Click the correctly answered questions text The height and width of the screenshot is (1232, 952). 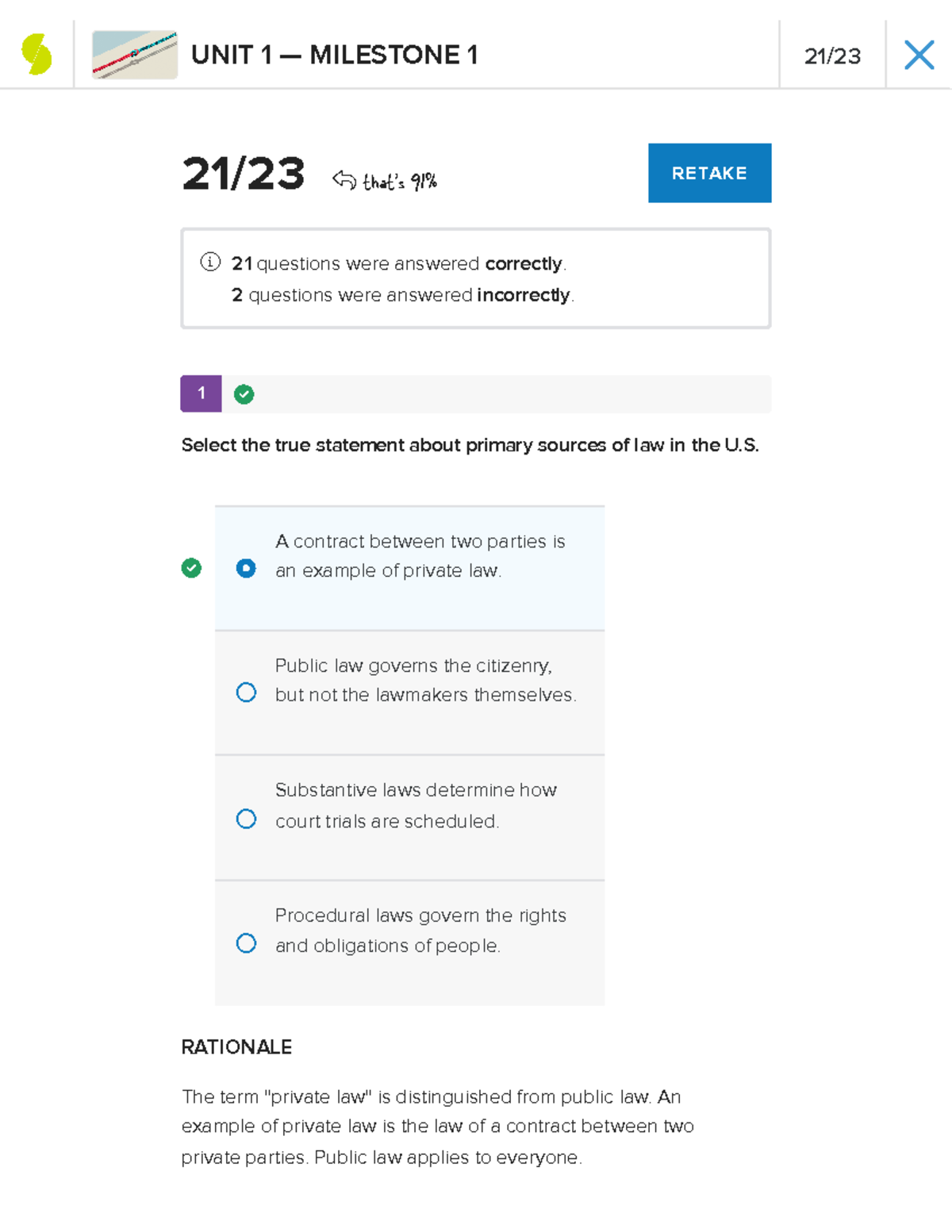click(x=398, y=263)
